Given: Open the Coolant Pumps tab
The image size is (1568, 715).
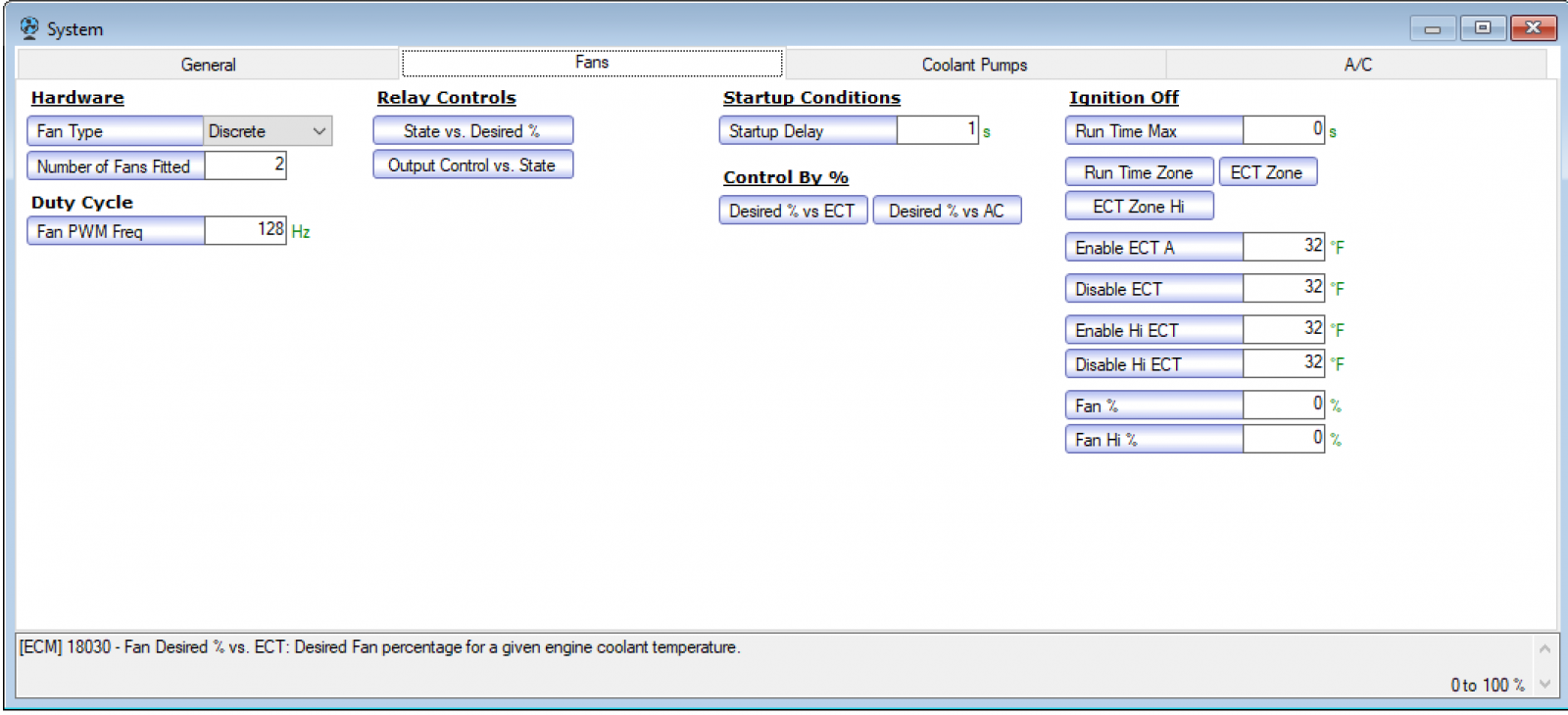Looking at the screenshot, I should coord(975,65).
